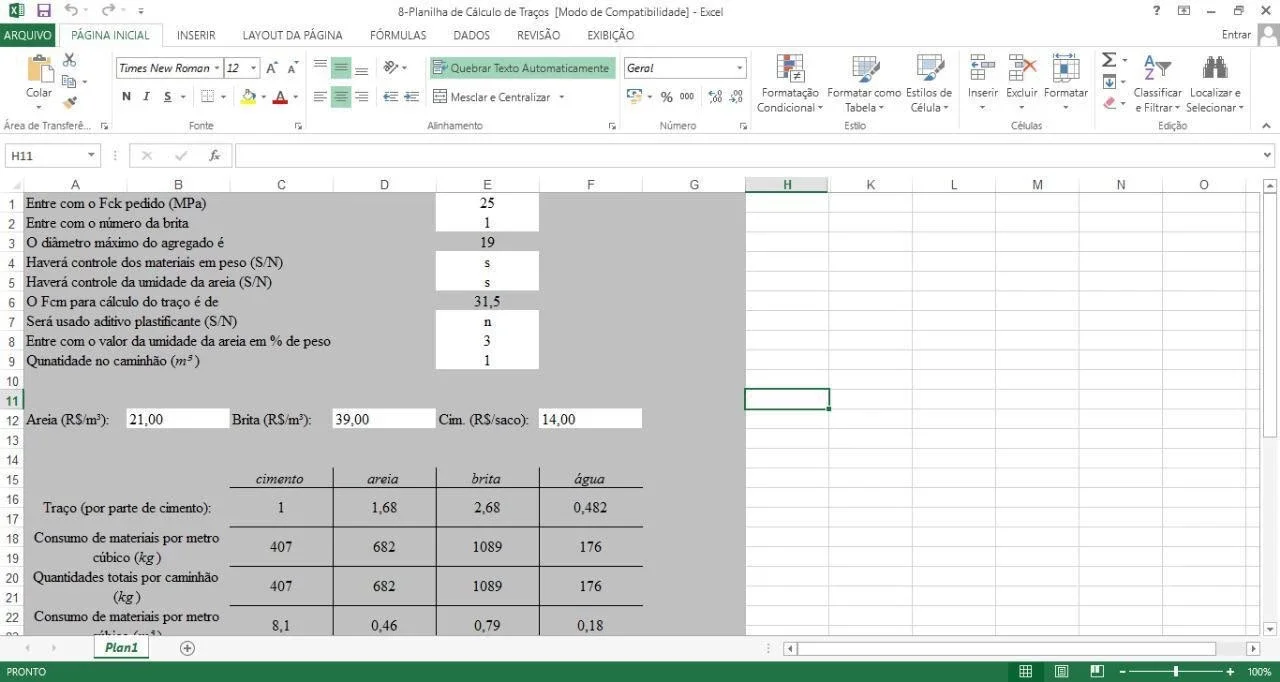The image size is (1280, 682).
Task: Open Ribbon display options icon in title bar
Action: click(1184, 11)
